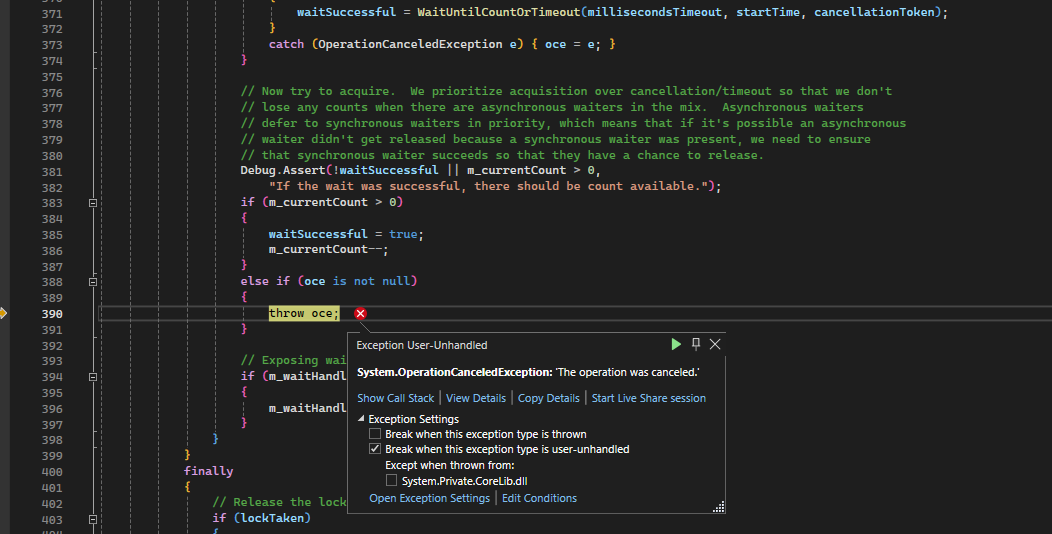
Task: Collapse the else-if block at line 388
Action: click(93, 282)
